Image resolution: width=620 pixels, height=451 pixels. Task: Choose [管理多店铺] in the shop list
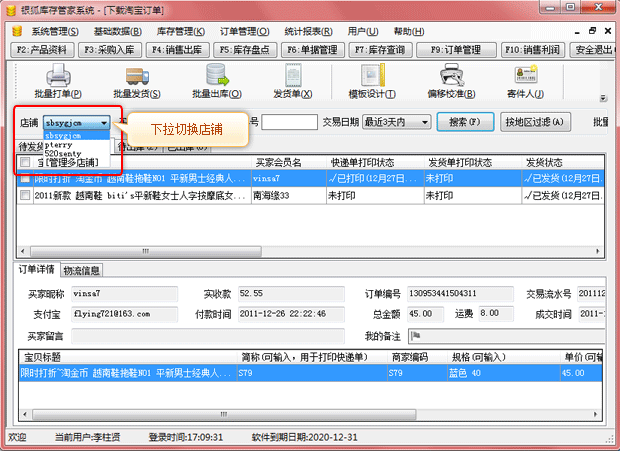[69, 161]
